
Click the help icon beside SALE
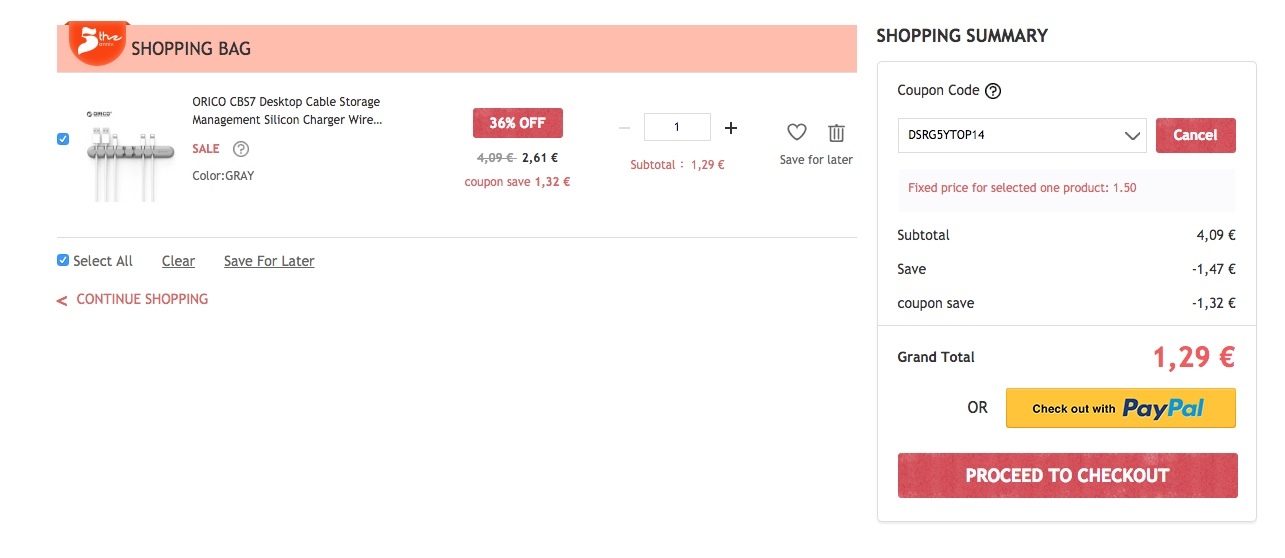pos(241,149)
